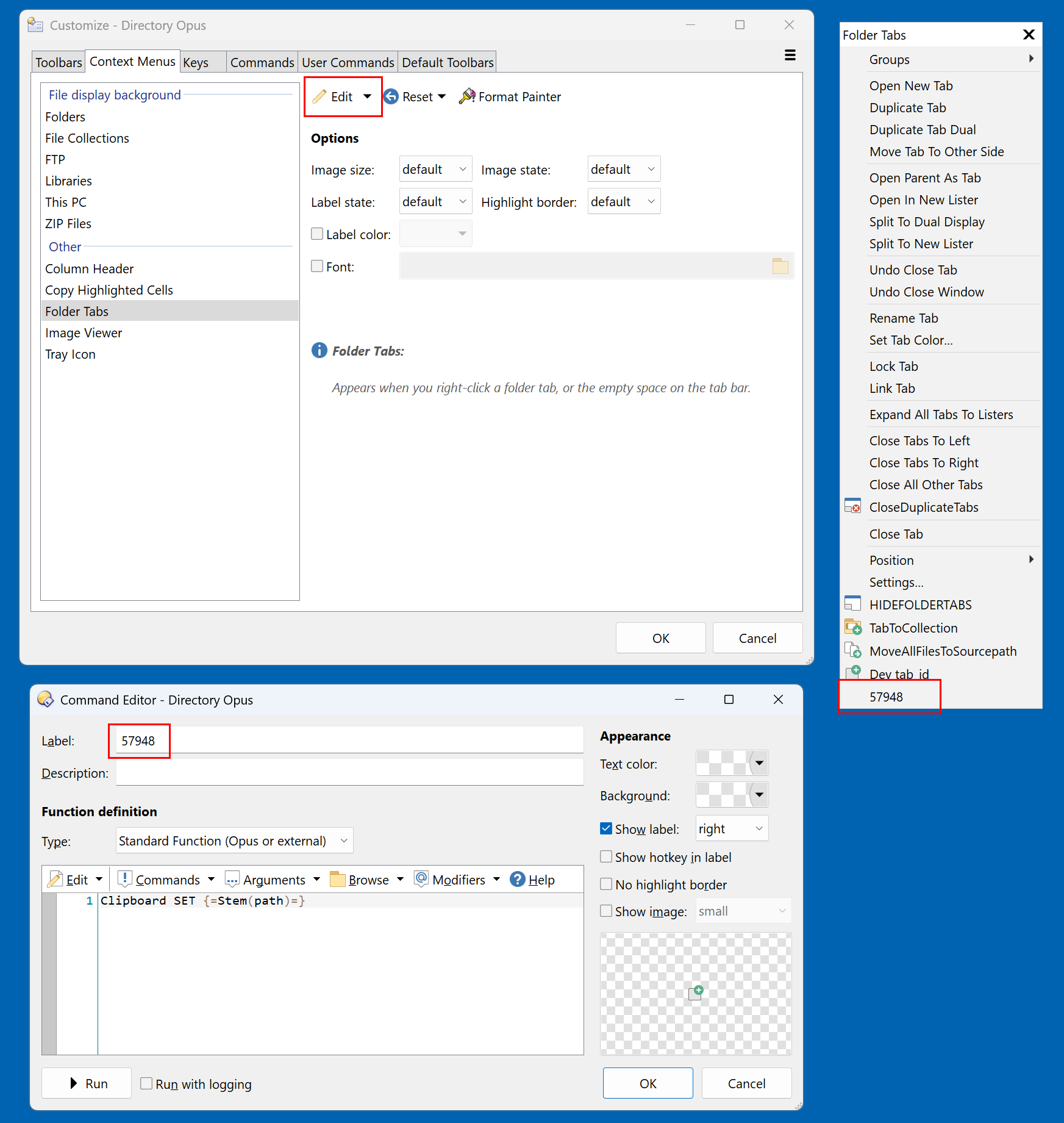1064x1123 pixels.
Task: Click Cancel in the Customize dialog
Action: click(x=757, y=638)
